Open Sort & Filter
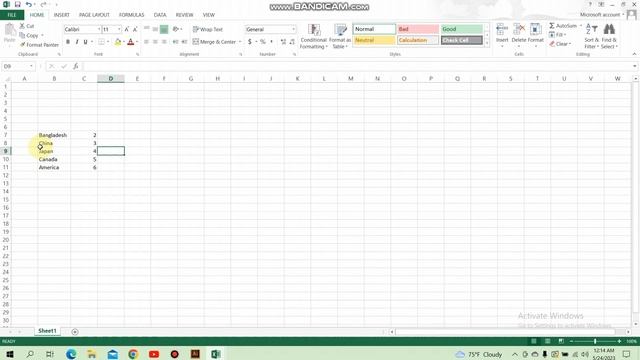 click(x=591, y=36)
